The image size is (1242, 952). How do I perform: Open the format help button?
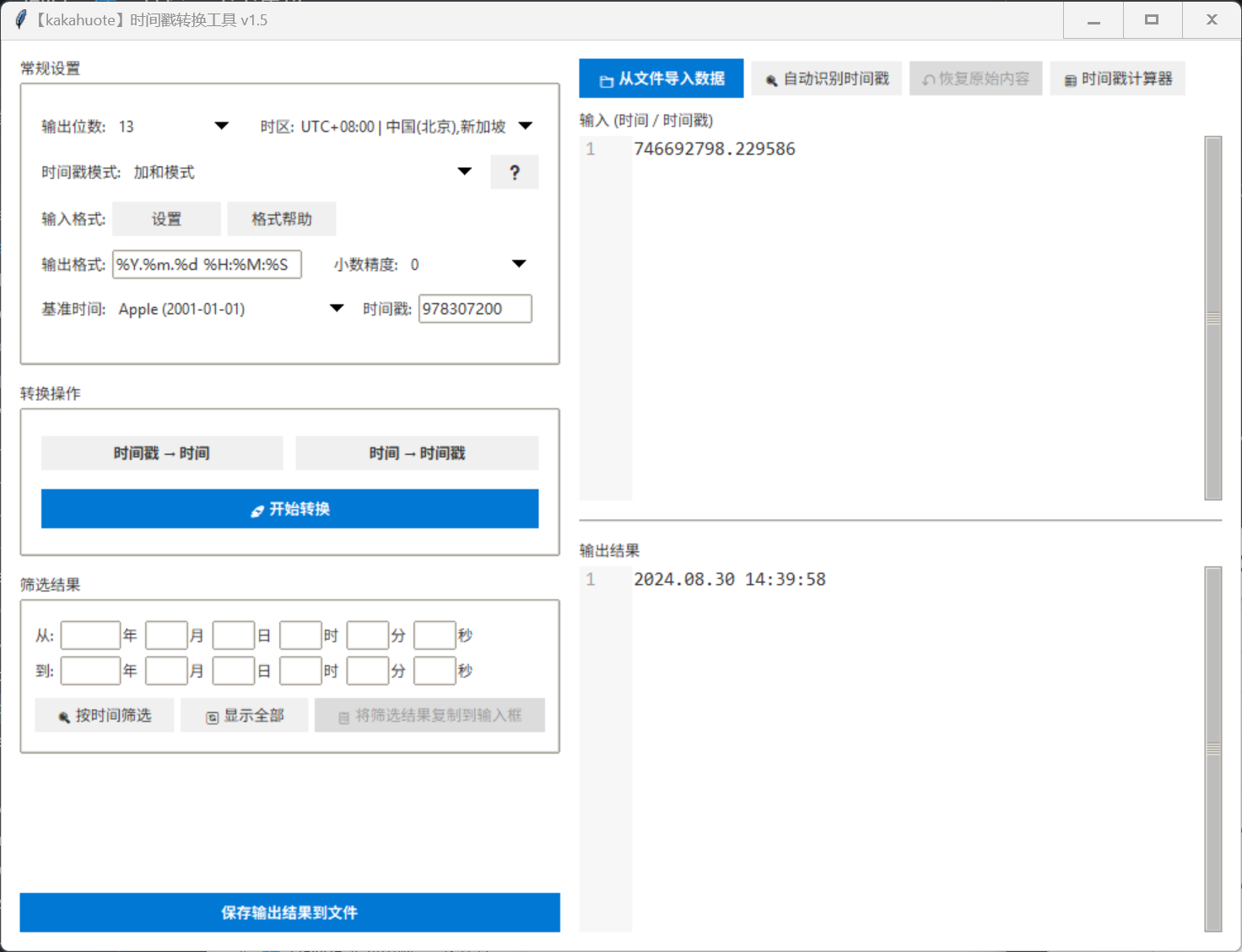click(x=282, y=219)
